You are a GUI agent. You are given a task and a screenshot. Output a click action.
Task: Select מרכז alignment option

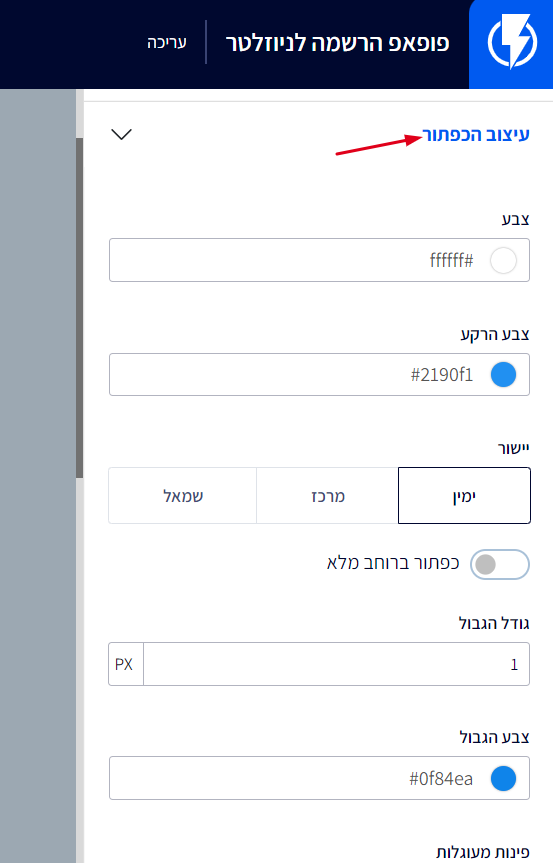tap(327, 495)
